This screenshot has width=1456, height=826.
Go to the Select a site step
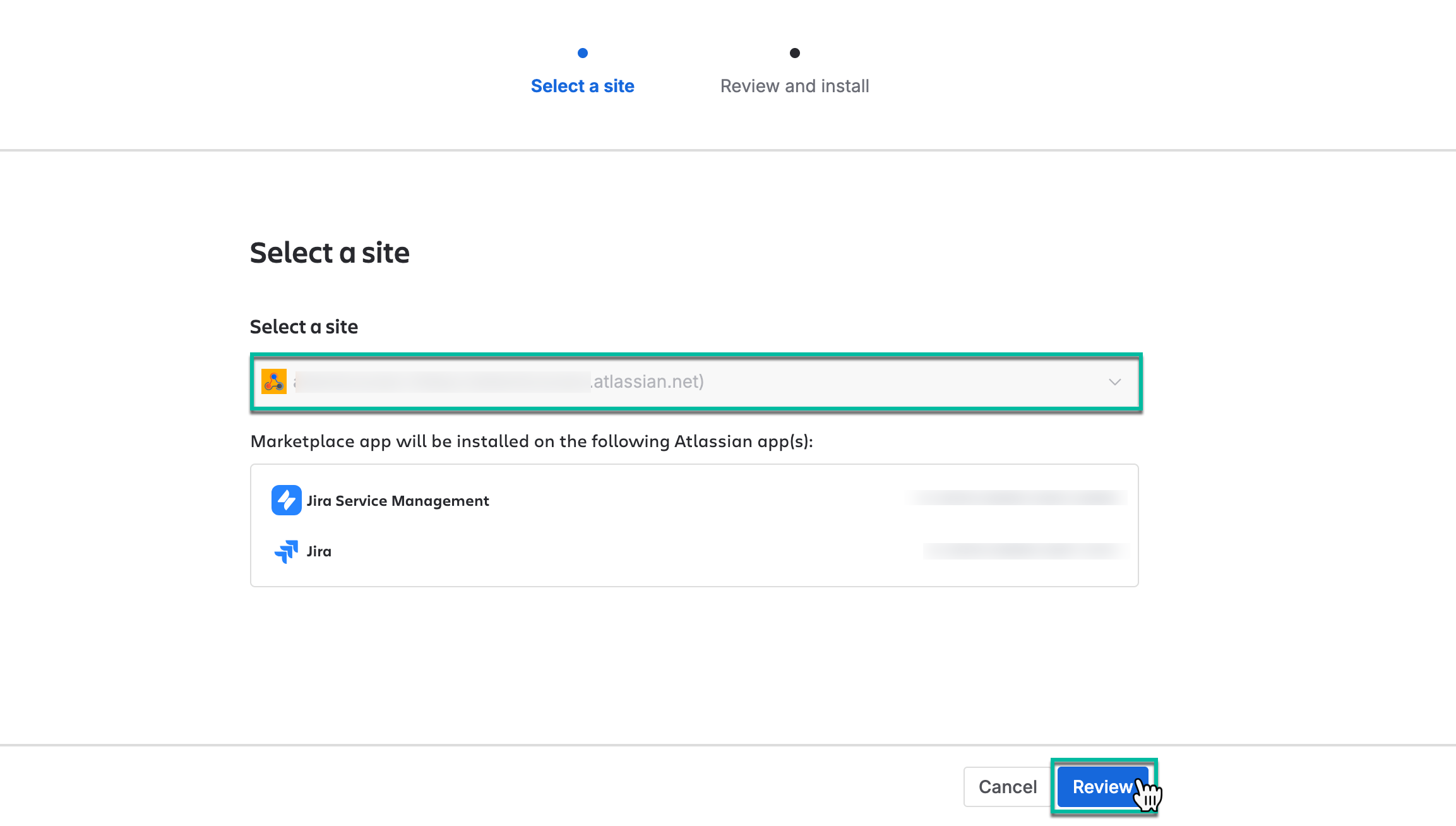(582, 86)
